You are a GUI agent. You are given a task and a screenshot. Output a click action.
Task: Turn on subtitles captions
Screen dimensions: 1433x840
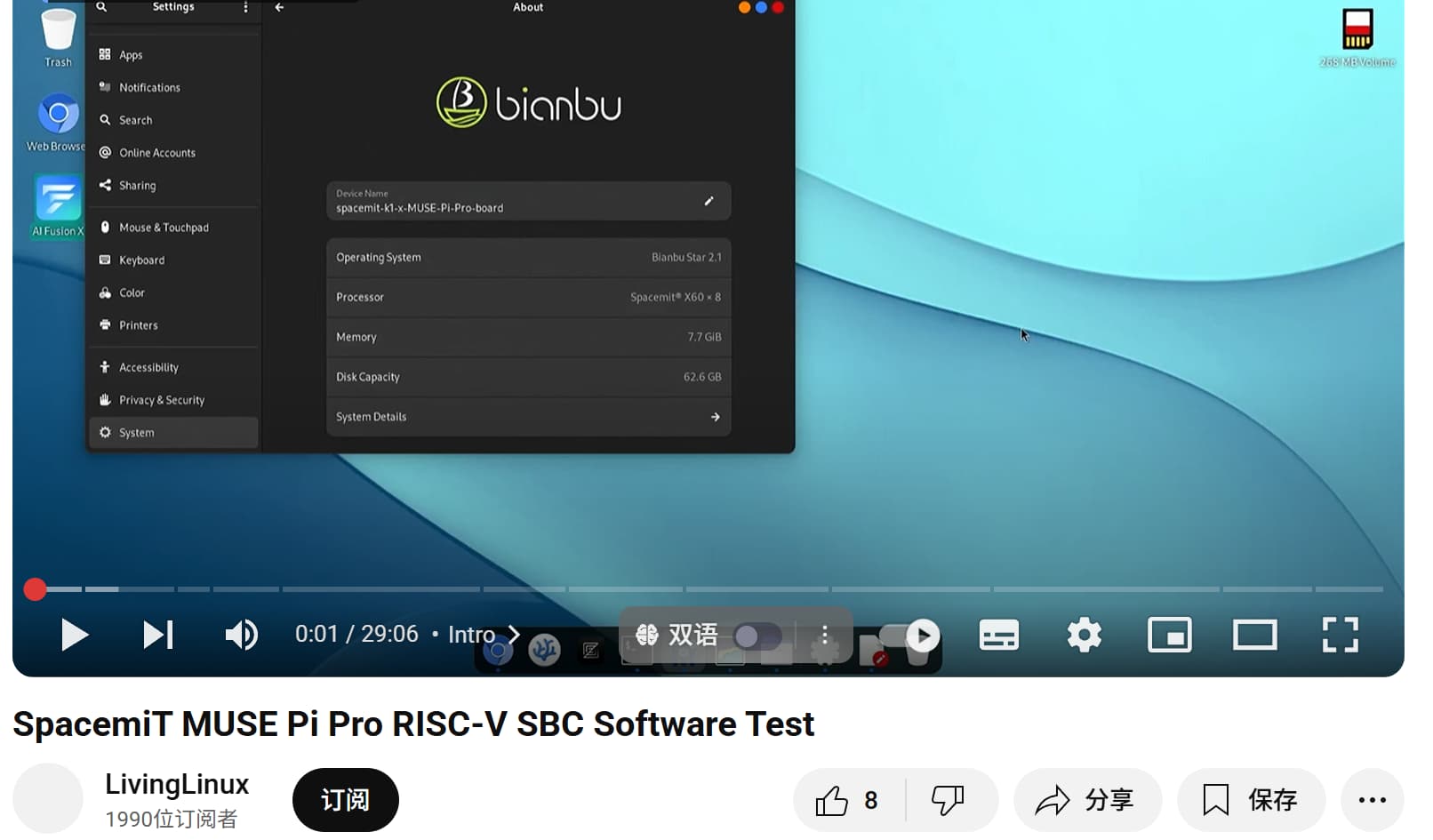[998, 635]
